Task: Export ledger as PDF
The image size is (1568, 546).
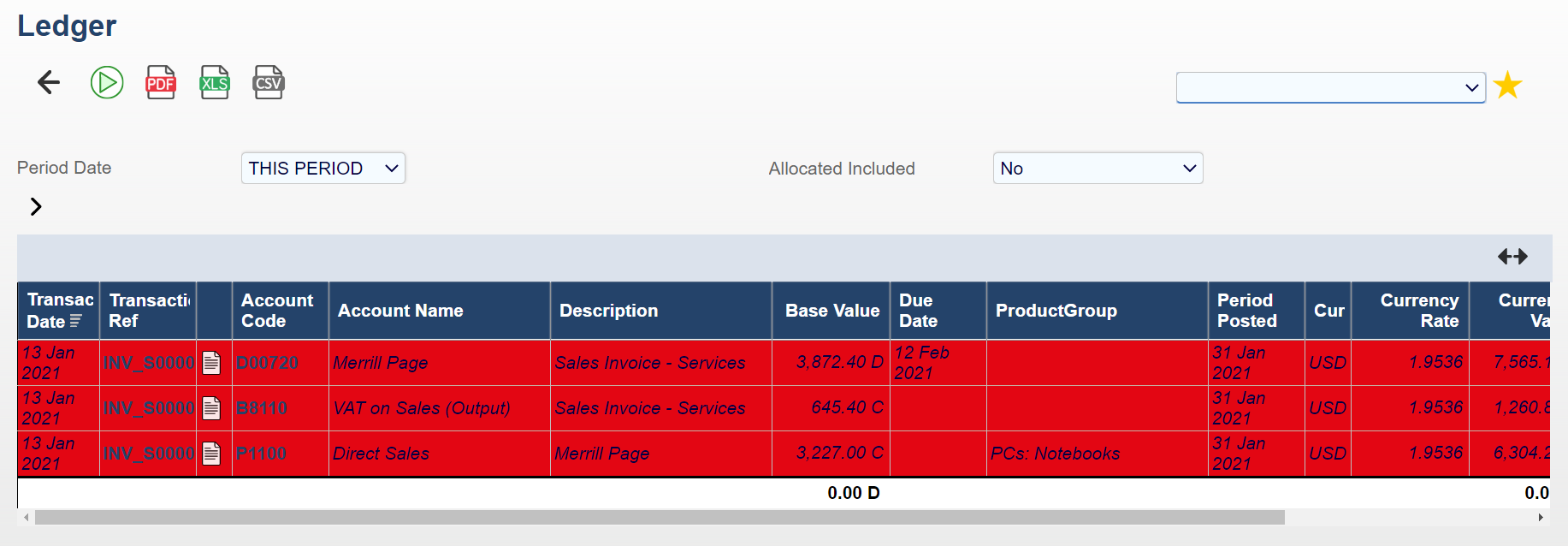Action: tap(161, 82)
